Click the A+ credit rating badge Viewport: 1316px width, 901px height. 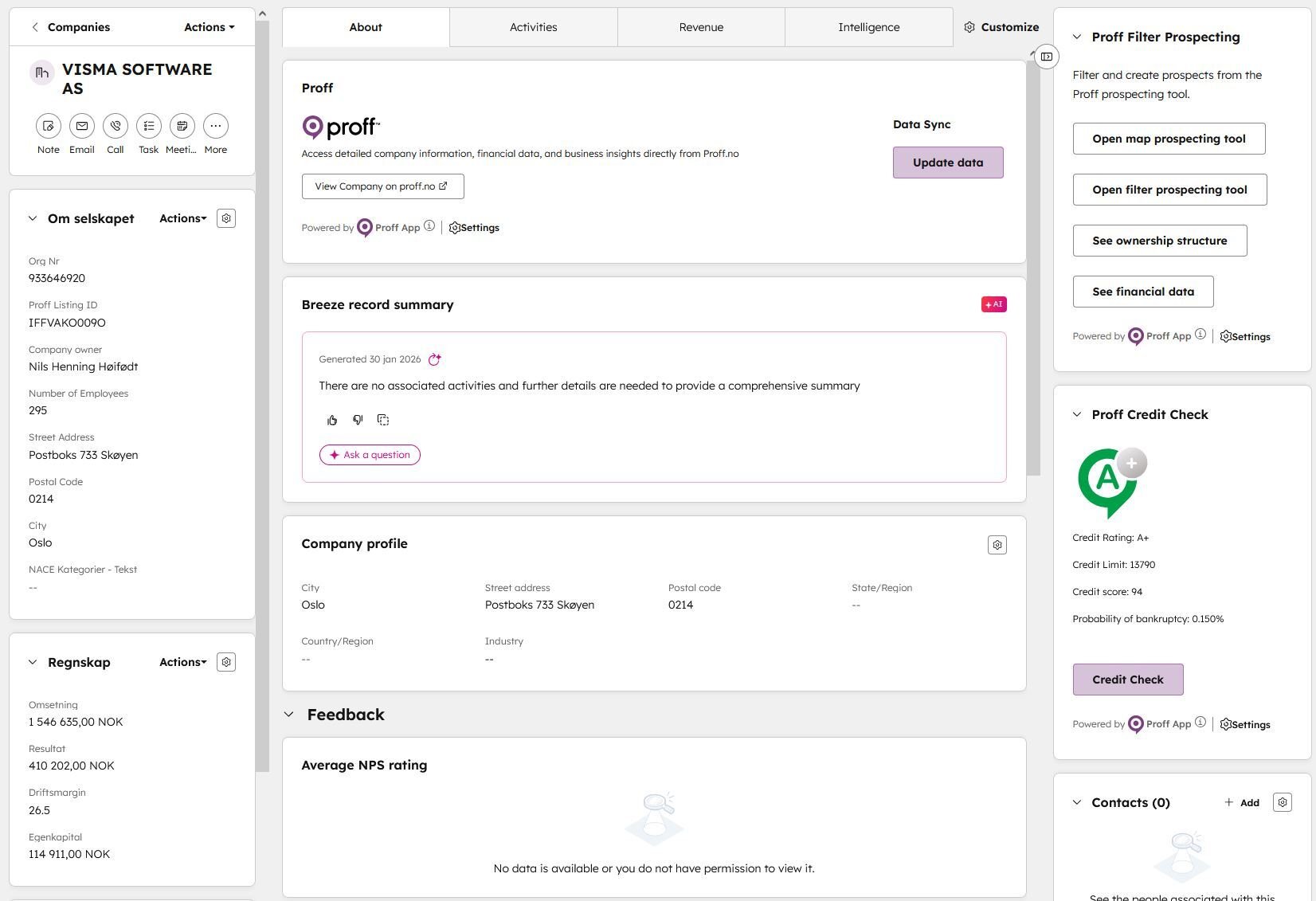pyautogui.click(x=1112, y=482)
